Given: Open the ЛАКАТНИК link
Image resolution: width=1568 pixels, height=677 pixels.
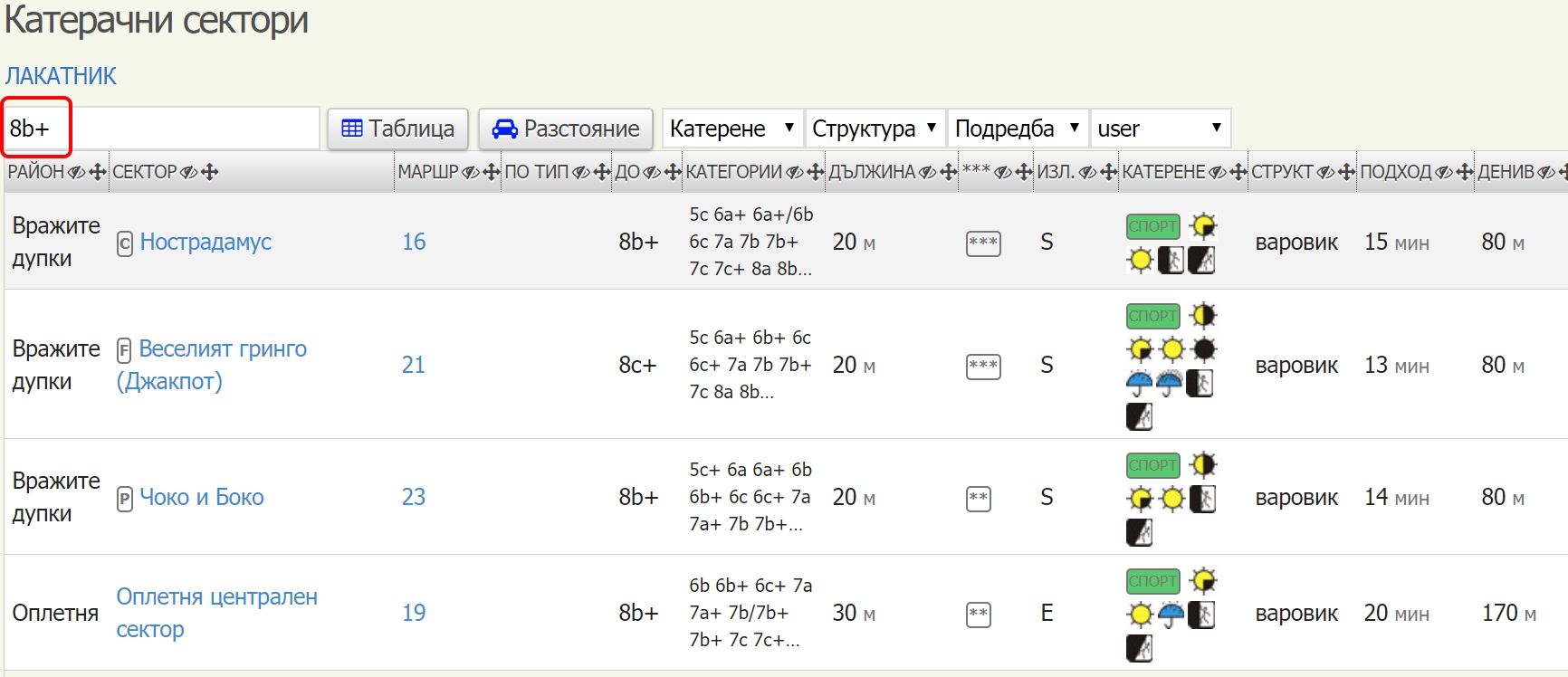Looking at the screenshot, I should coord(61,76).
